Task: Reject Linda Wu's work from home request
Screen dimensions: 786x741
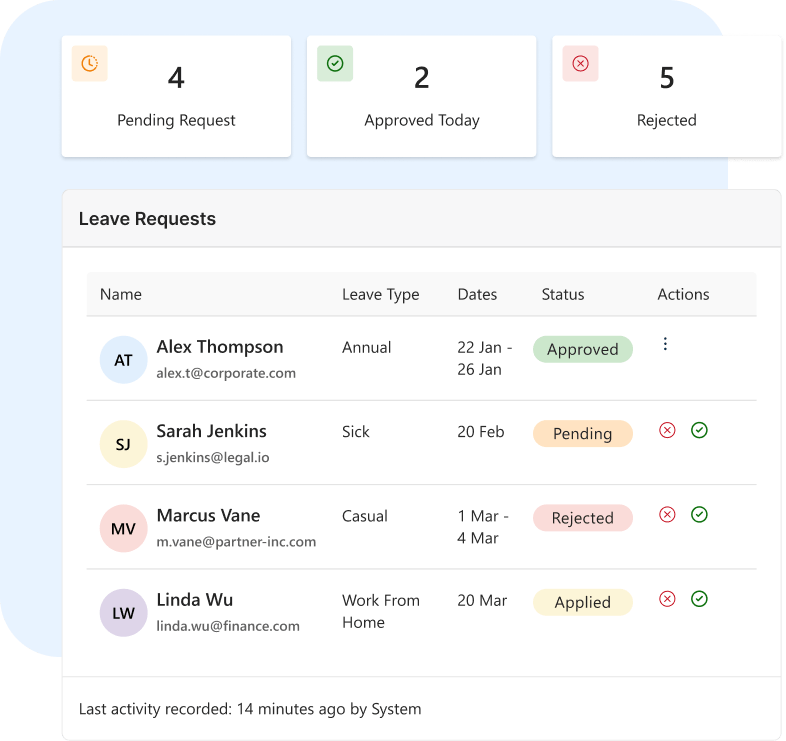Action: [667, 599]
